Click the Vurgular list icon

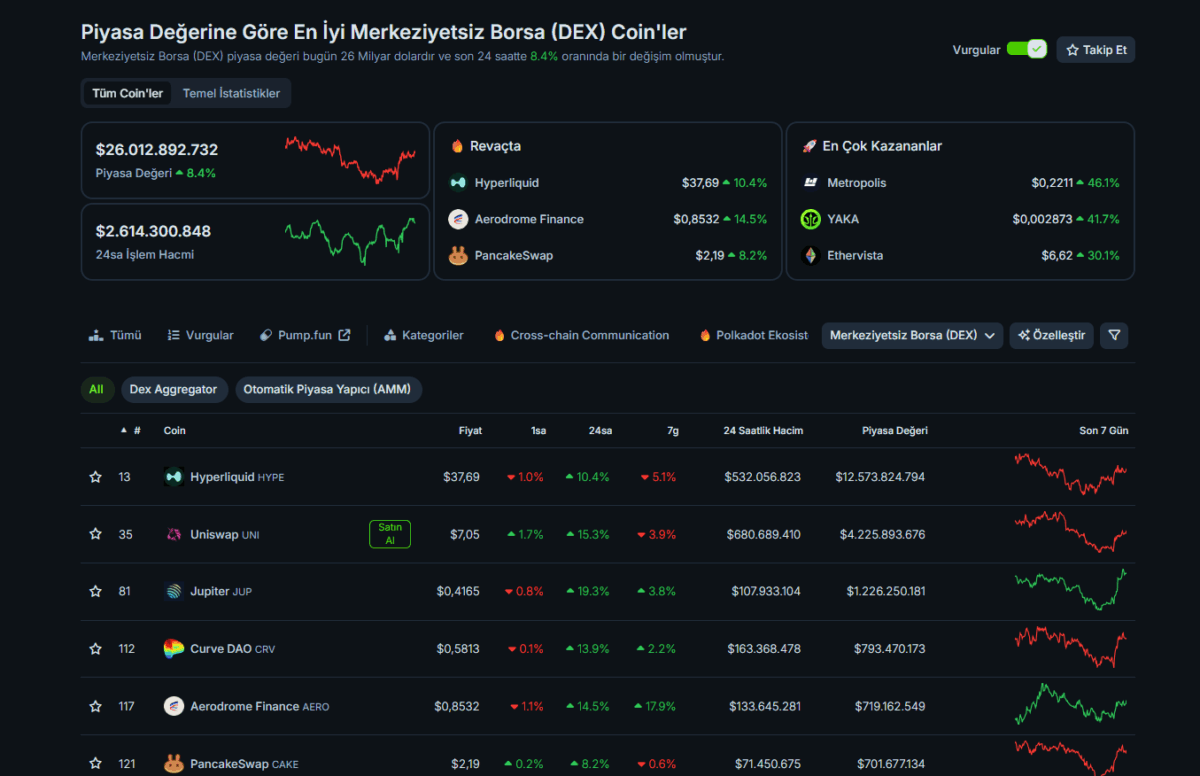[x=173, y=335]
